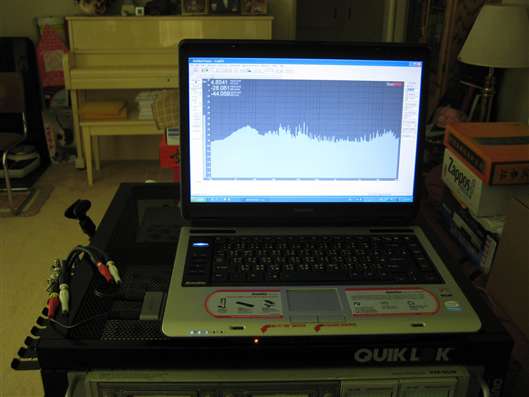The height and width of the screenshot is (397, 529).
Task: Open the first menu in the analyzer menu bar
Action: 194,66
